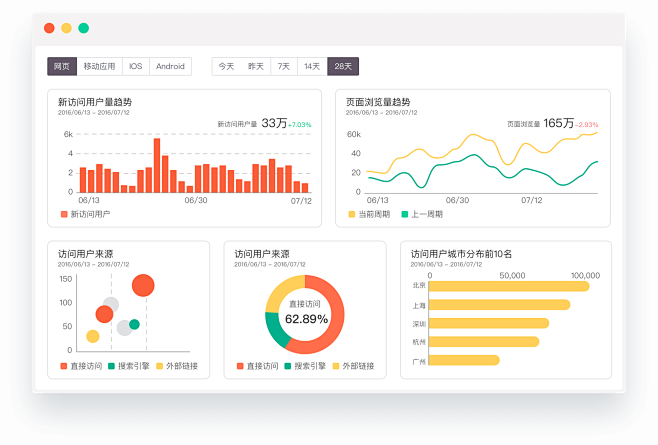Click the 页面浏览量趋势 chart title
Screen dimensions: 658x445
click(378, 102)
